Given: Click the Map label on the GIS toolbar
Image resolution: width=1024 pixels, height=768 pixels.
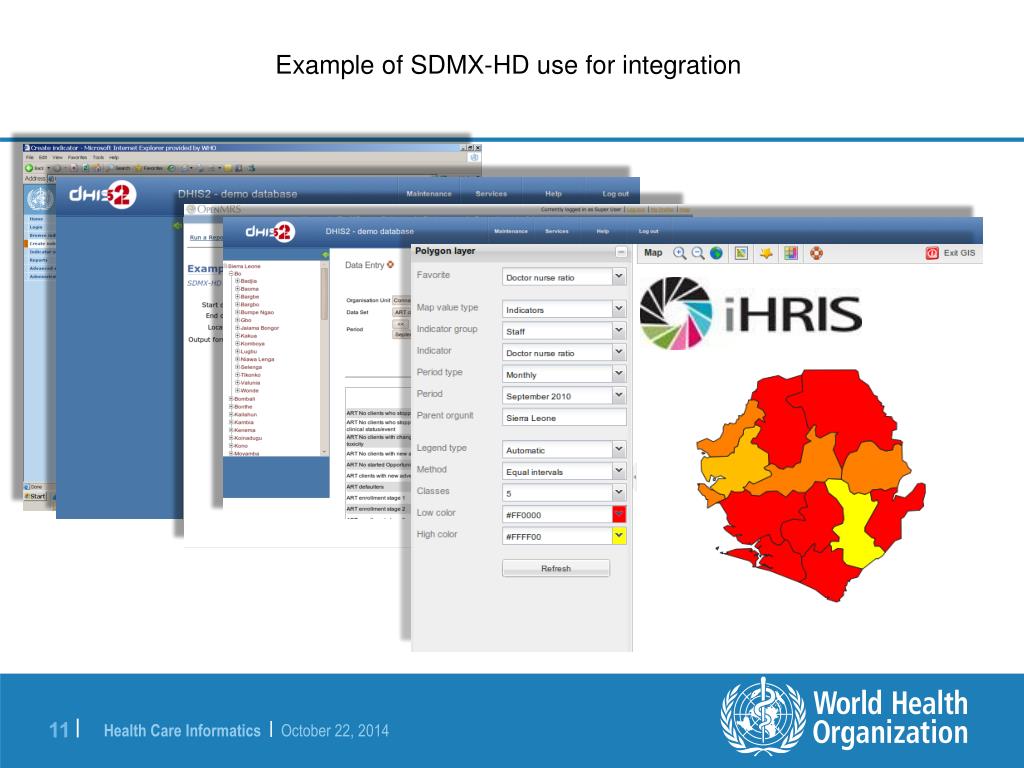Looking at the screenshot, I should [653, 253].
